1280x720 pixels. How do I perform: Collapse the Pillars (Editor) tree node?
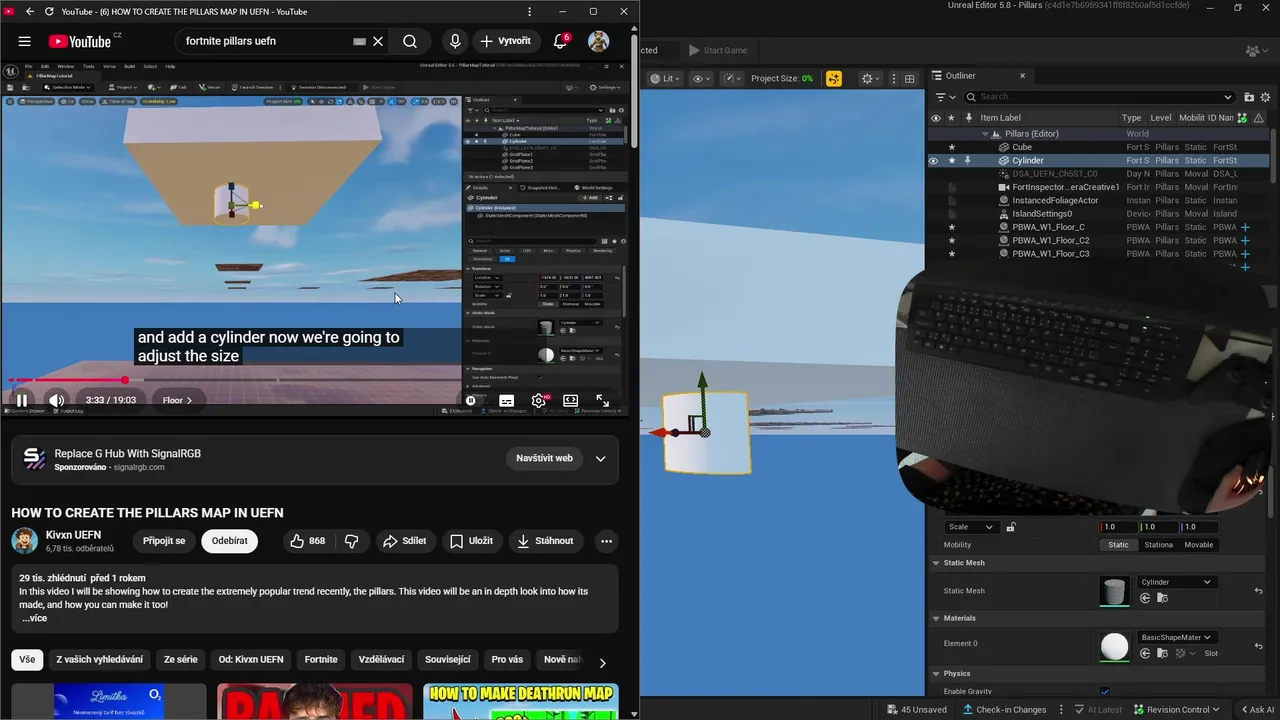[986, 133]
